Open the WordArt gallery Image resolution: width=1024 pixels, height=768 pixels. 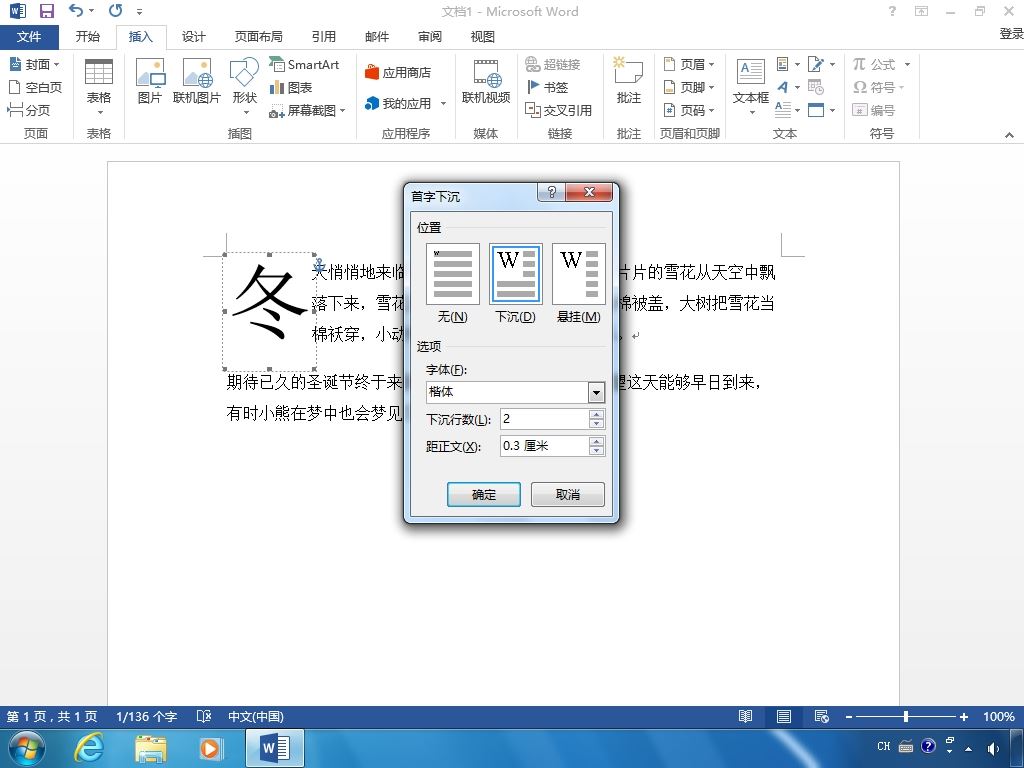coord(787,87)
